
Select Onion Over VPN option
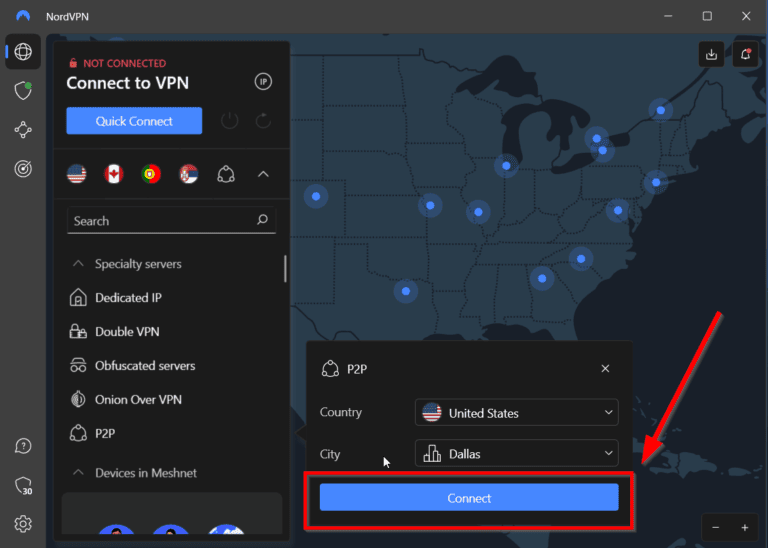tap(138, 400)
